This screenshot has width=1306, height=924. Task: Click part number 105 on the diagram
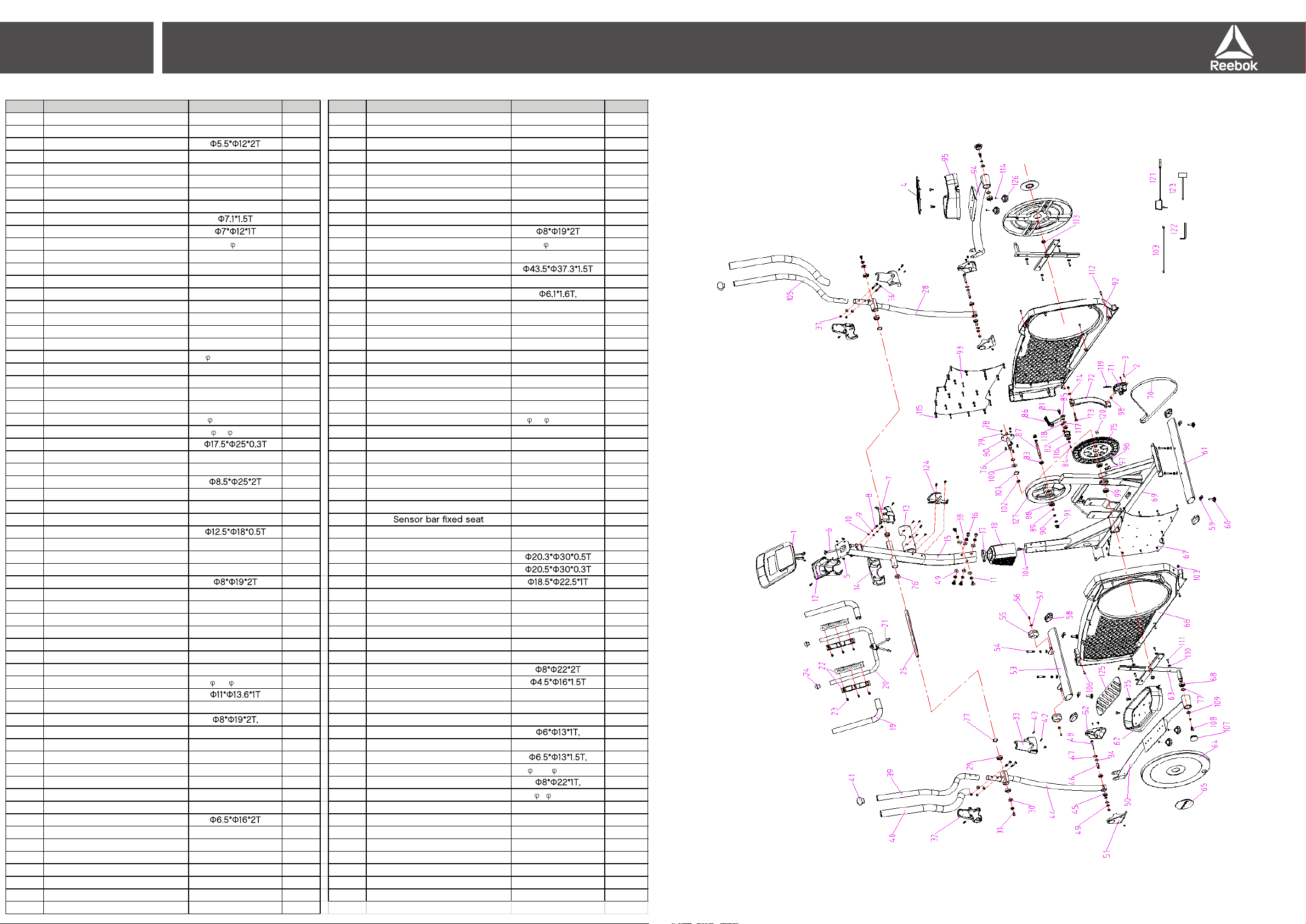coord(790,296)
